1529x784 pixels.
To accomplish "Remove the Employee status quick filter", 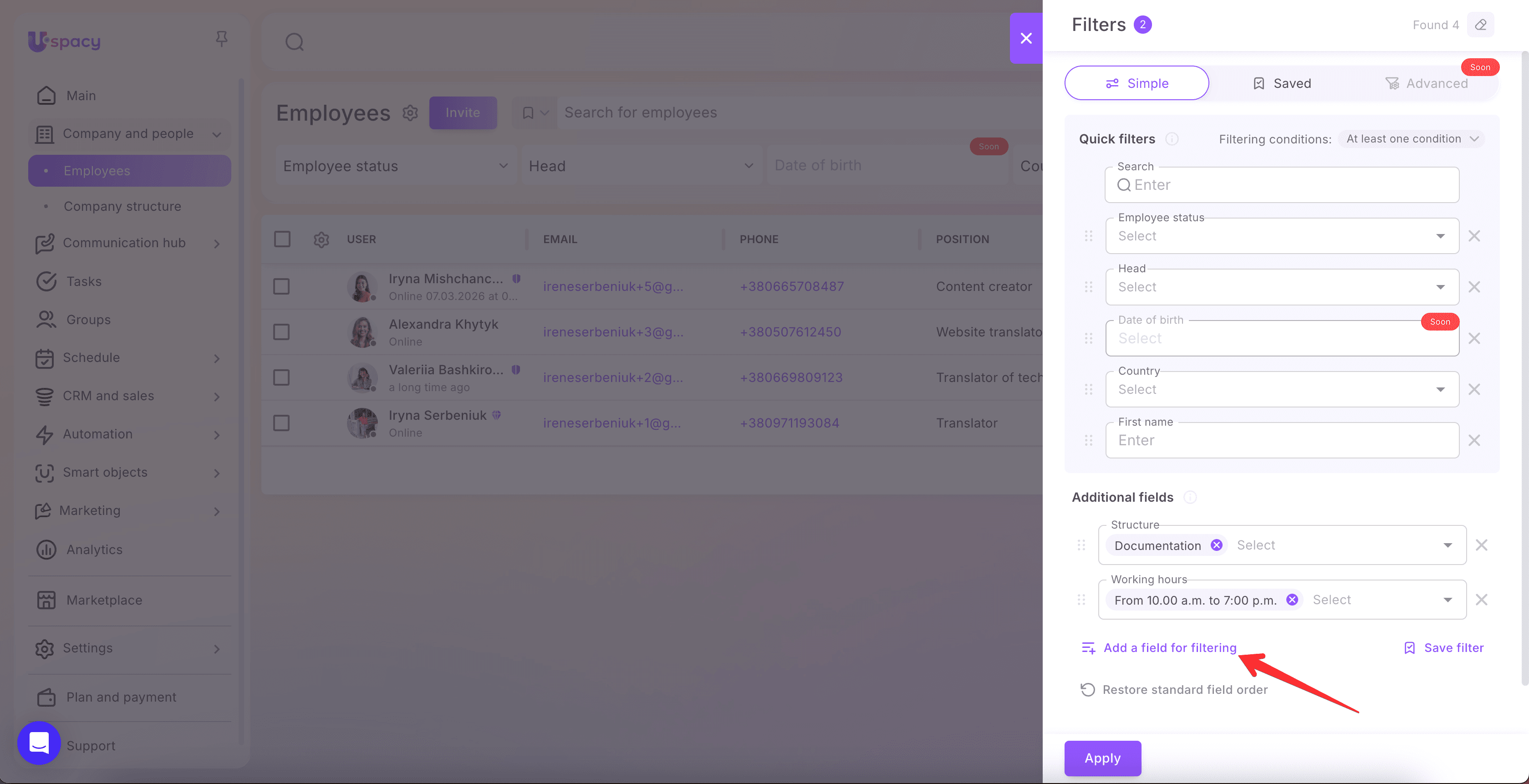I will point(1474,236).
